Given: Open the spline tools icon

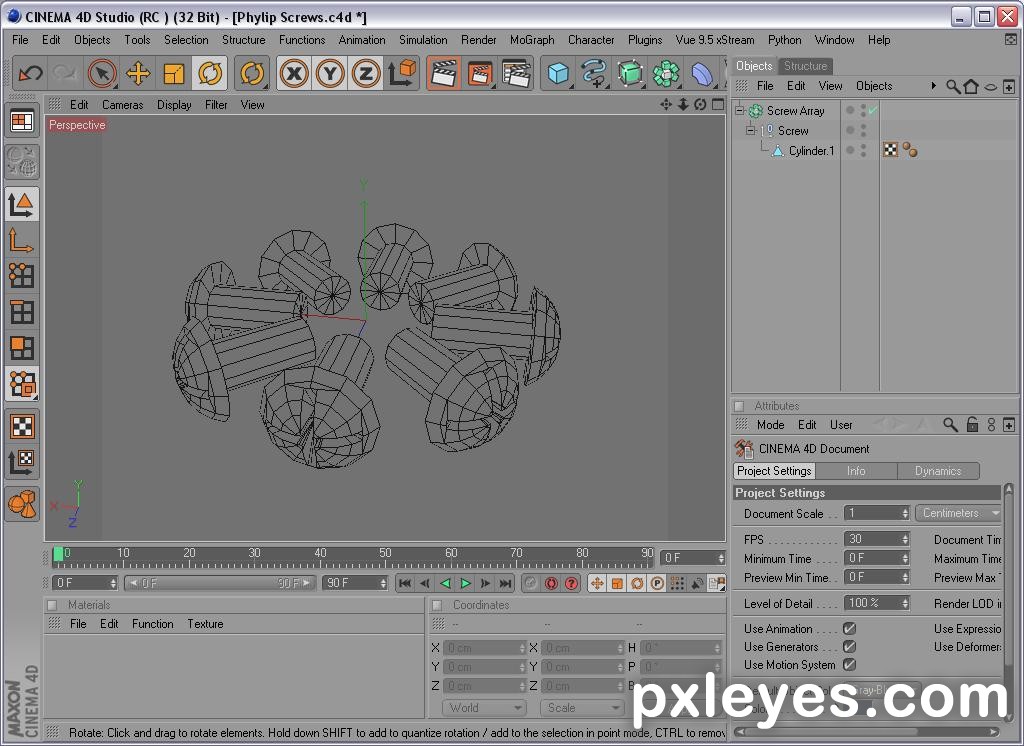Looking at the screenshot, I should (594, 73).
